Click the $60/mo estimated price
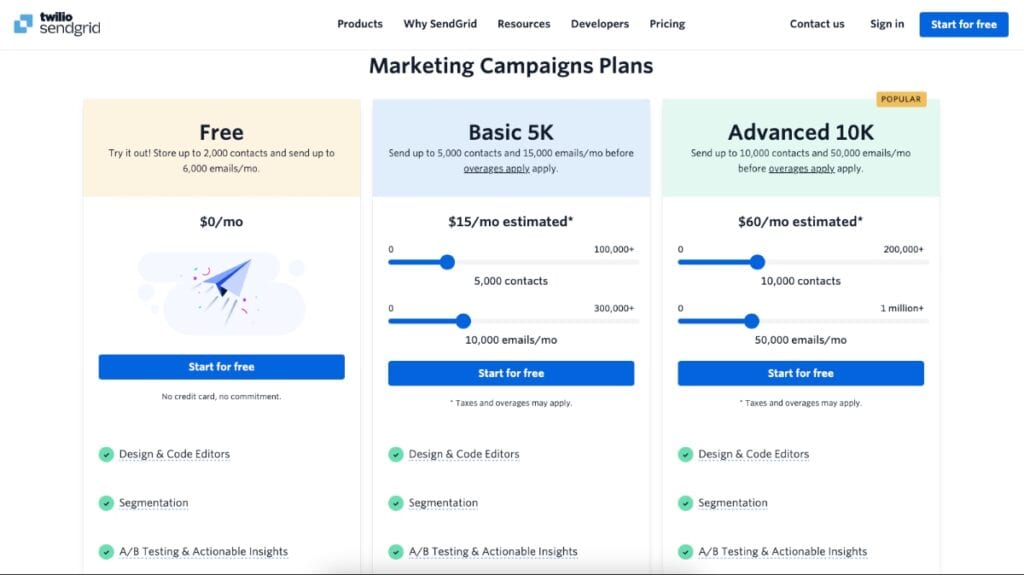The height and width of the screenshot is (575, 1024). 801,222
